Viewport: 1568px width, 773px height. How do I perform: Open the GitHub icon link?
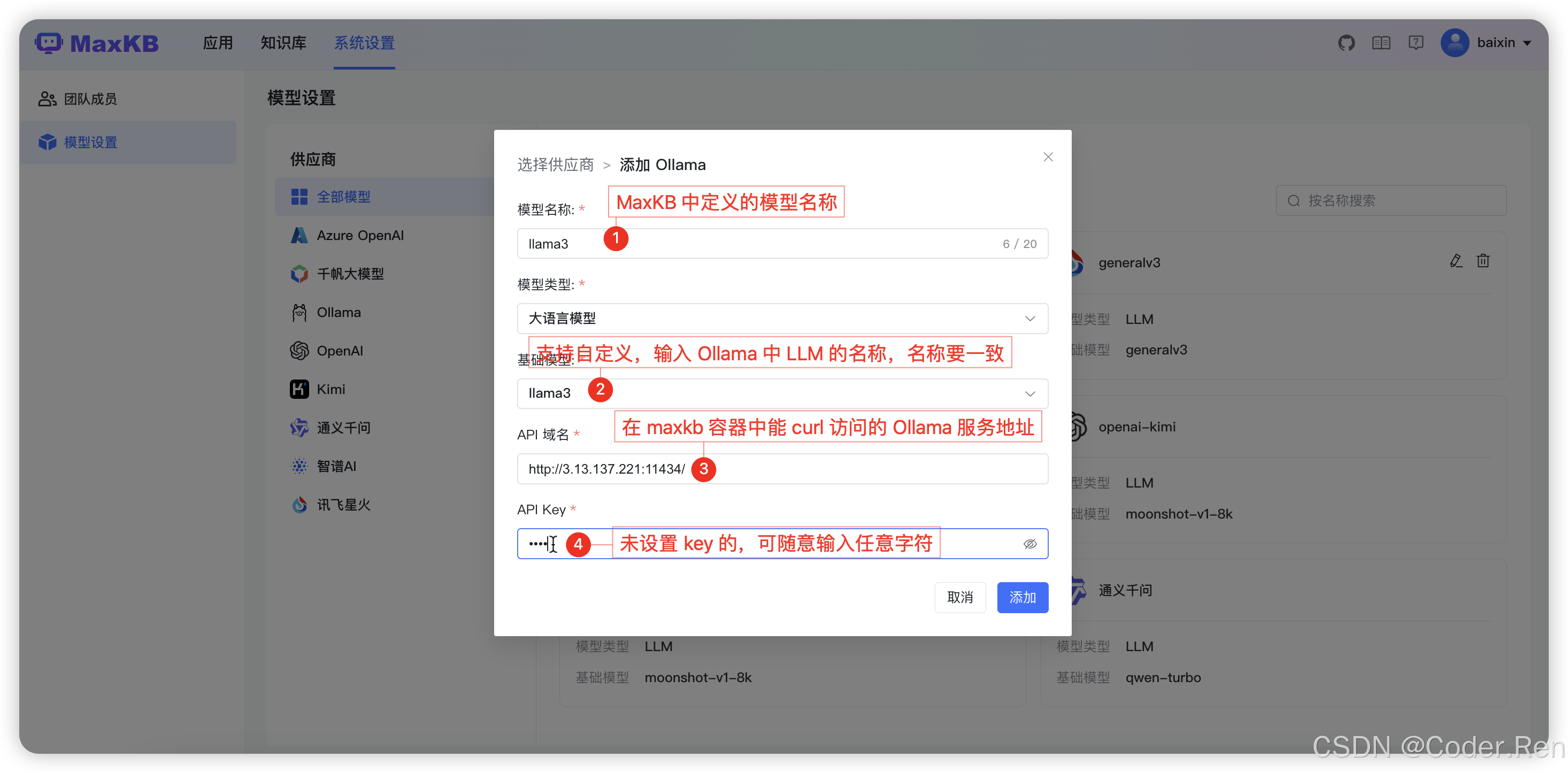point(1346,43)
